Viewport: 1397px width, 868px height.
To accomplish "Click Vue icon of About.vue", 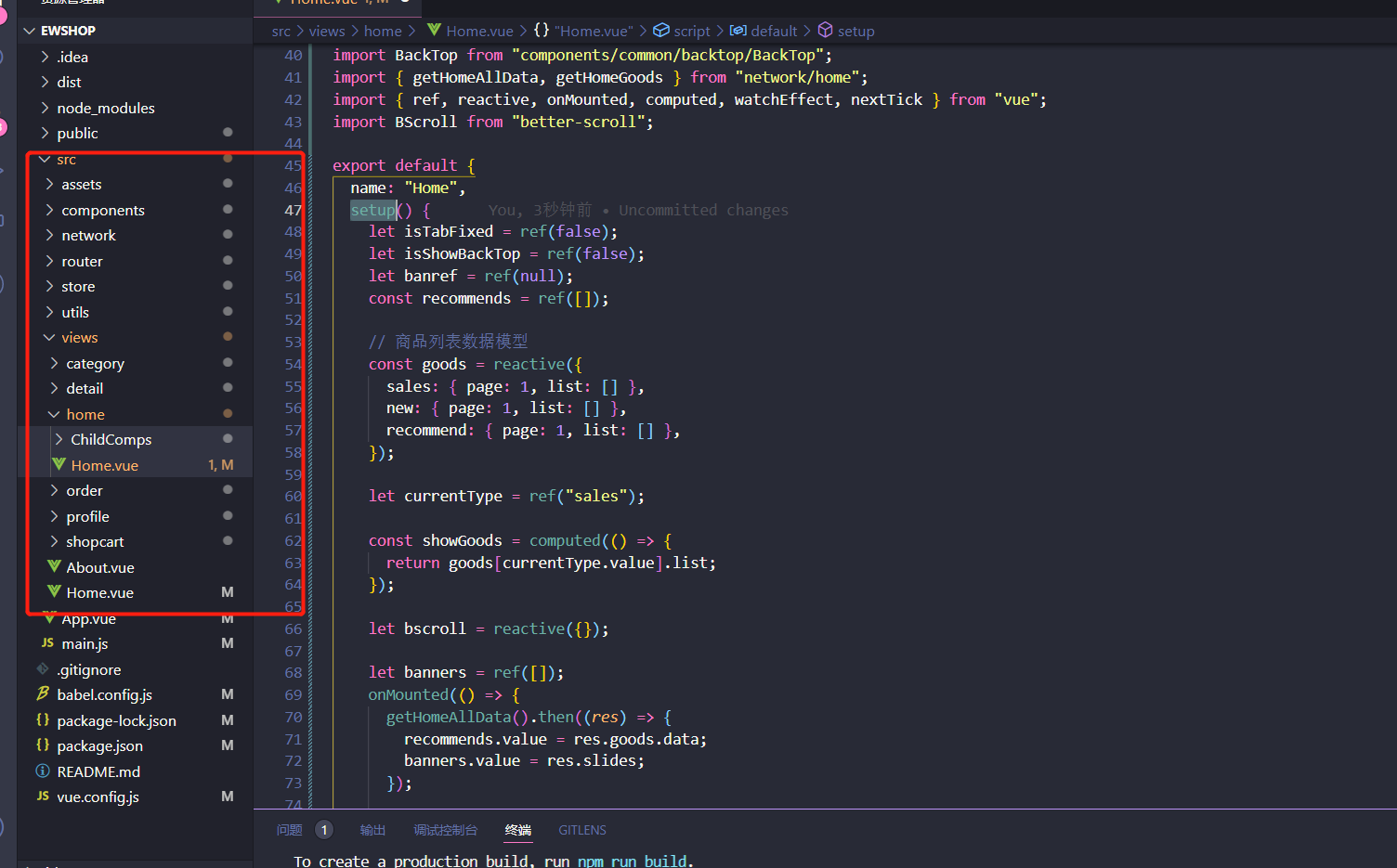I will point(54,566).
